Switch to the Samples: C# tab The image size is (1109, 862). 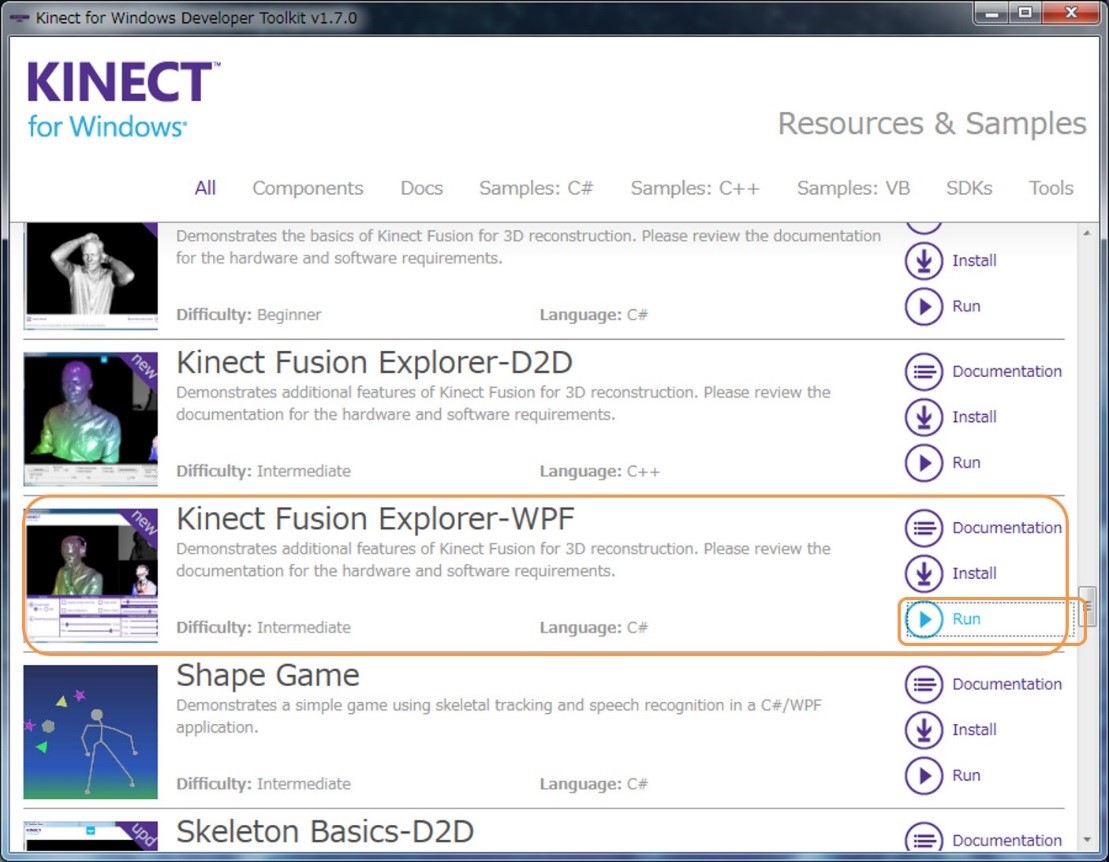tap(536, 188)
